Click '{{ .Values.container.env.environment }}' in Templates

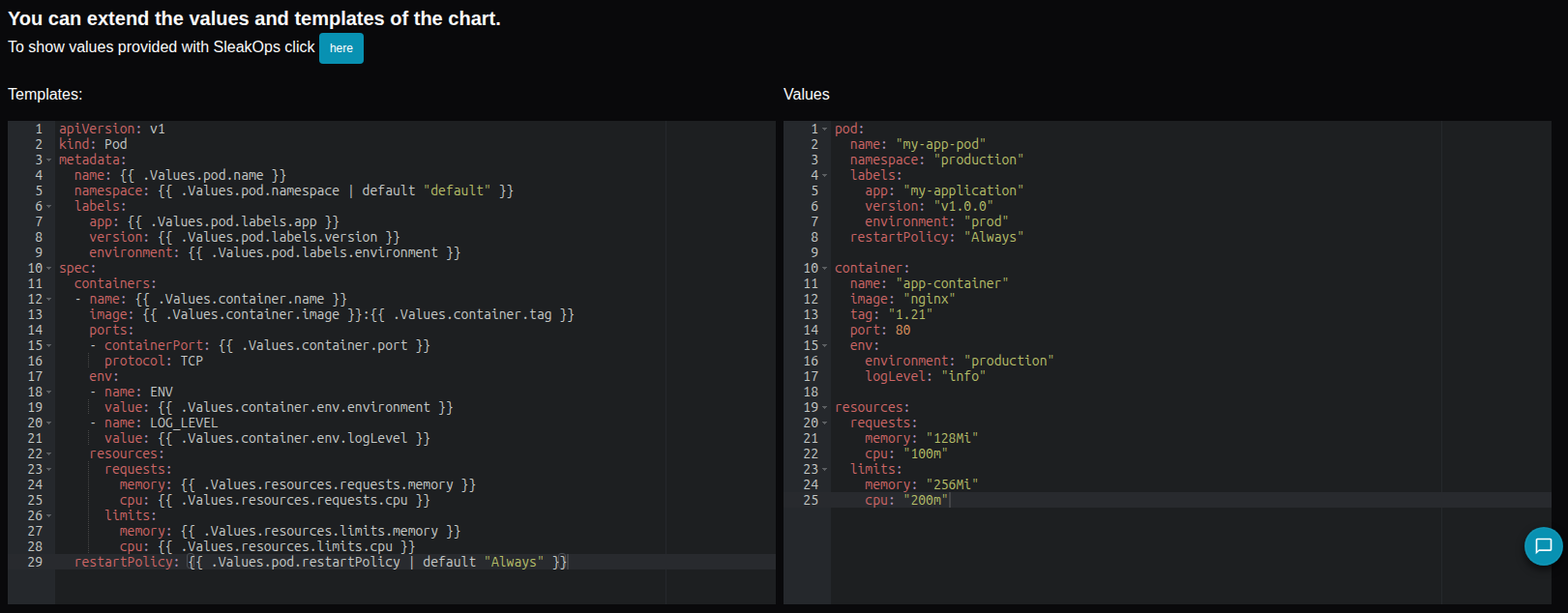pos(306,407)
